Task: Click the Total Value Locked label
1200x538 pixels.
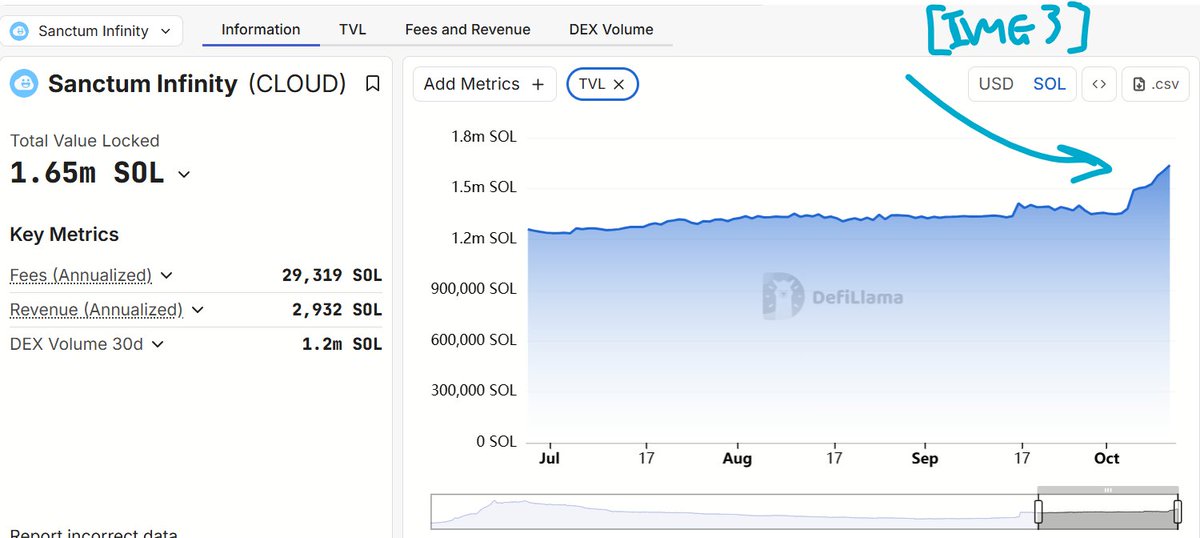Action: click(85, 141)
